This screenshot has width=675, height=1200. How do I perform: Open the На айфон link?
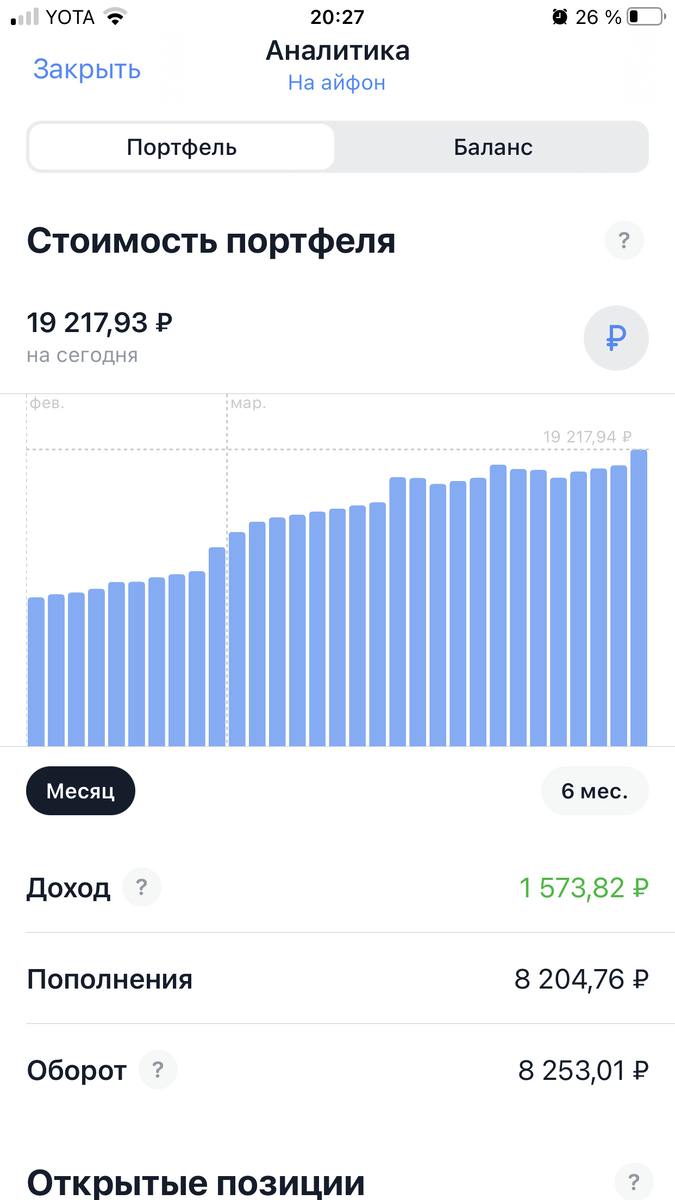click(x=338, y=84)
